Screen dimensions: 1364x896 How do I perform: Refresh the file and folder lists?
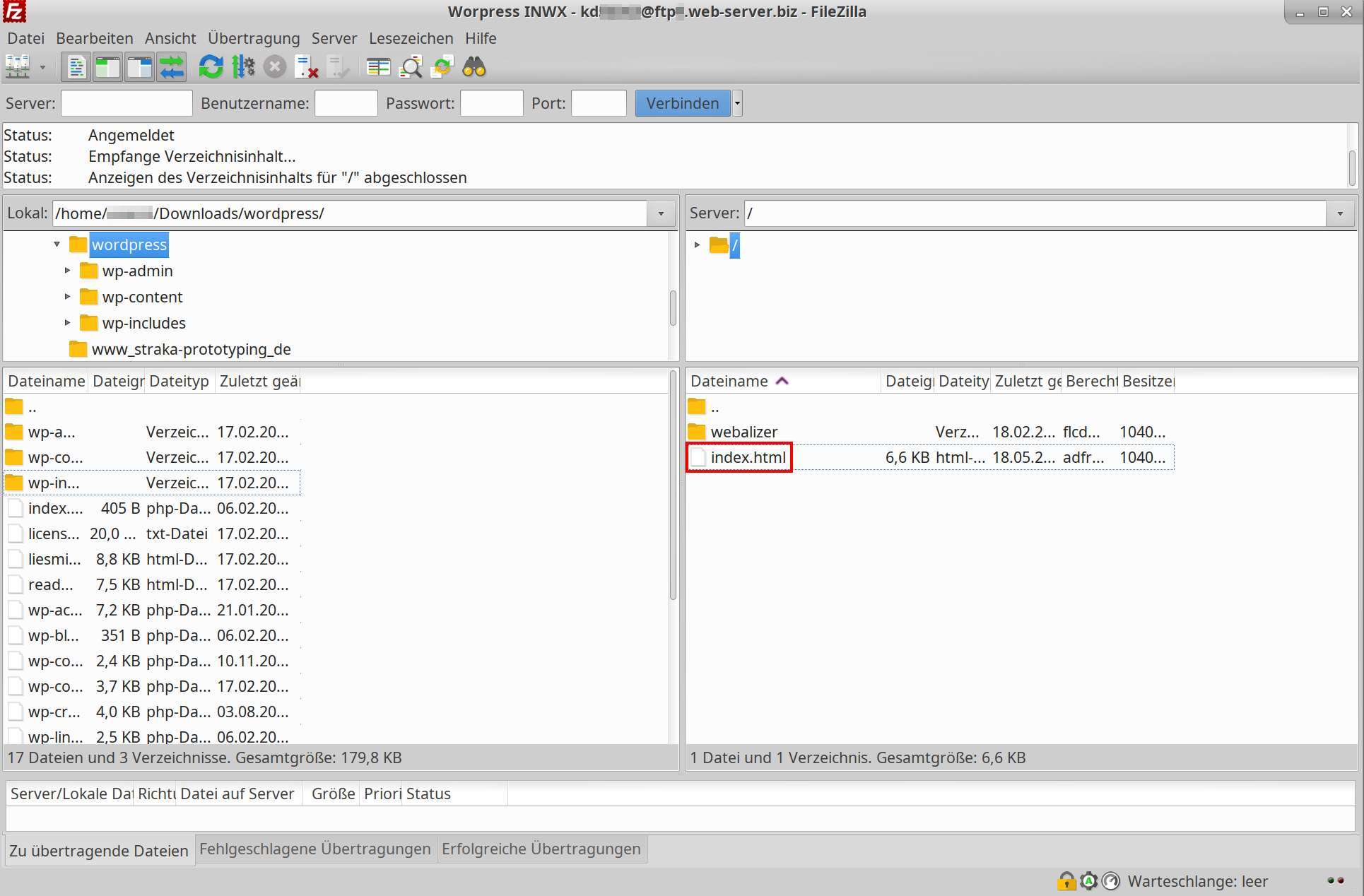[211, 67]
